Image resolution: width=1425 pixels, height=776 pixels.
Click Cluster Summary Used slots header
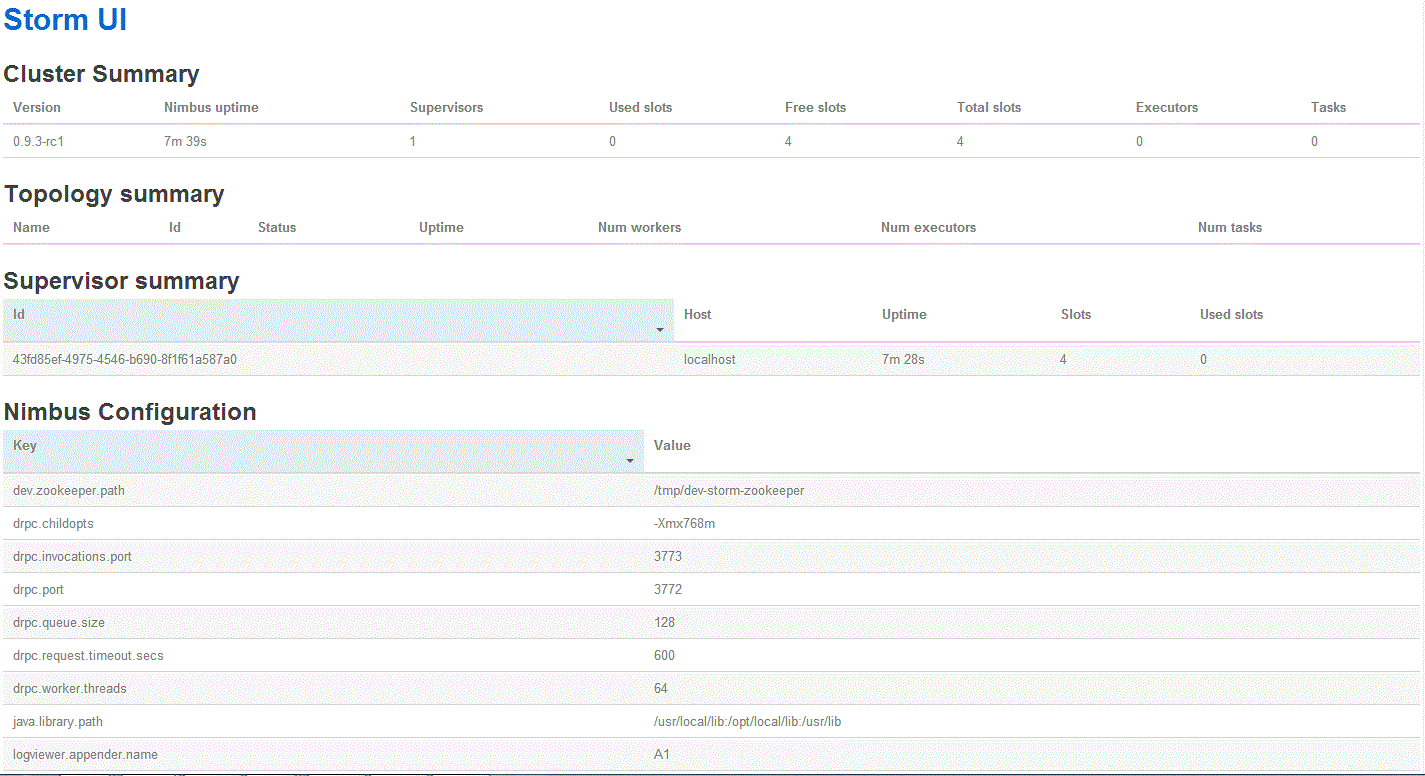point(640,107)
